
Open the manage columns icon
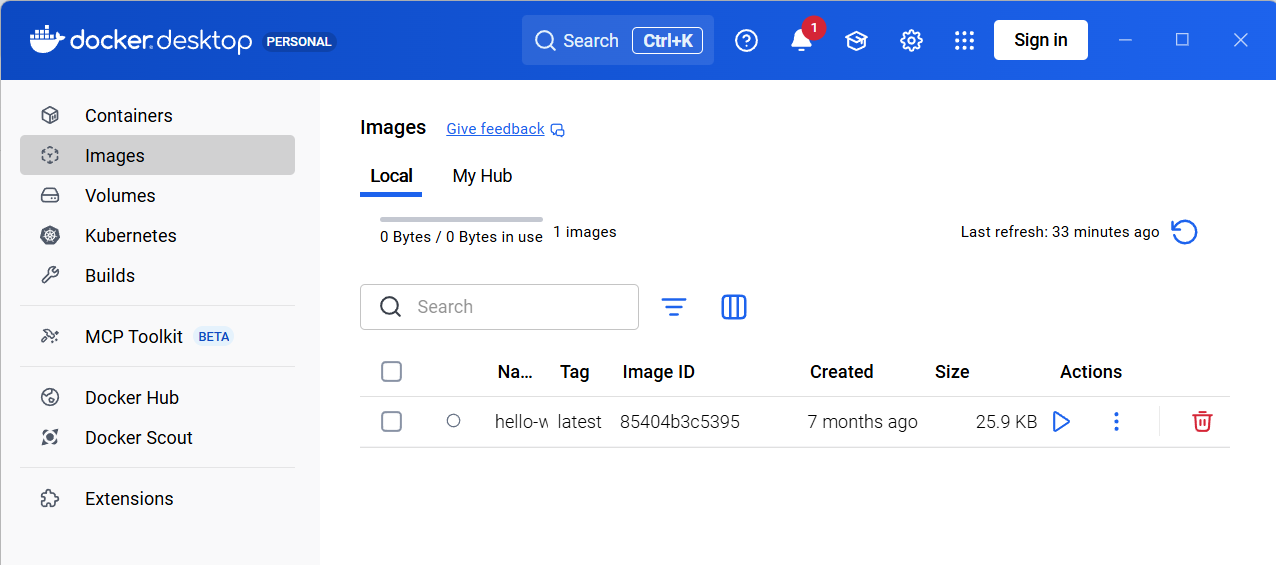tap(734, 307)
